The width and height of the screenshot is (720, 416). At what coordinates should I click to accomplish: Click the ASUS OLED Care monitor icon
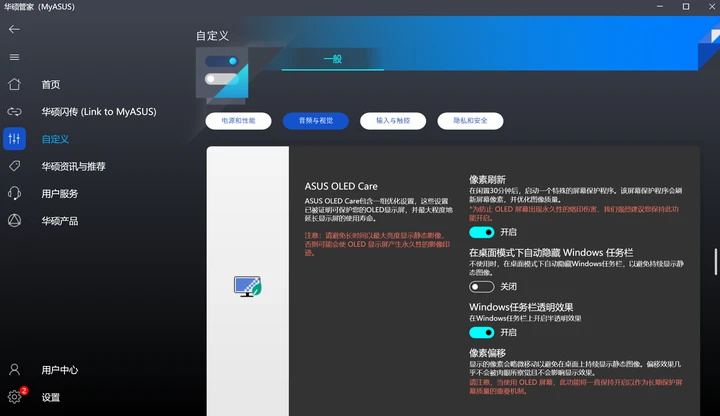point(248,287)
